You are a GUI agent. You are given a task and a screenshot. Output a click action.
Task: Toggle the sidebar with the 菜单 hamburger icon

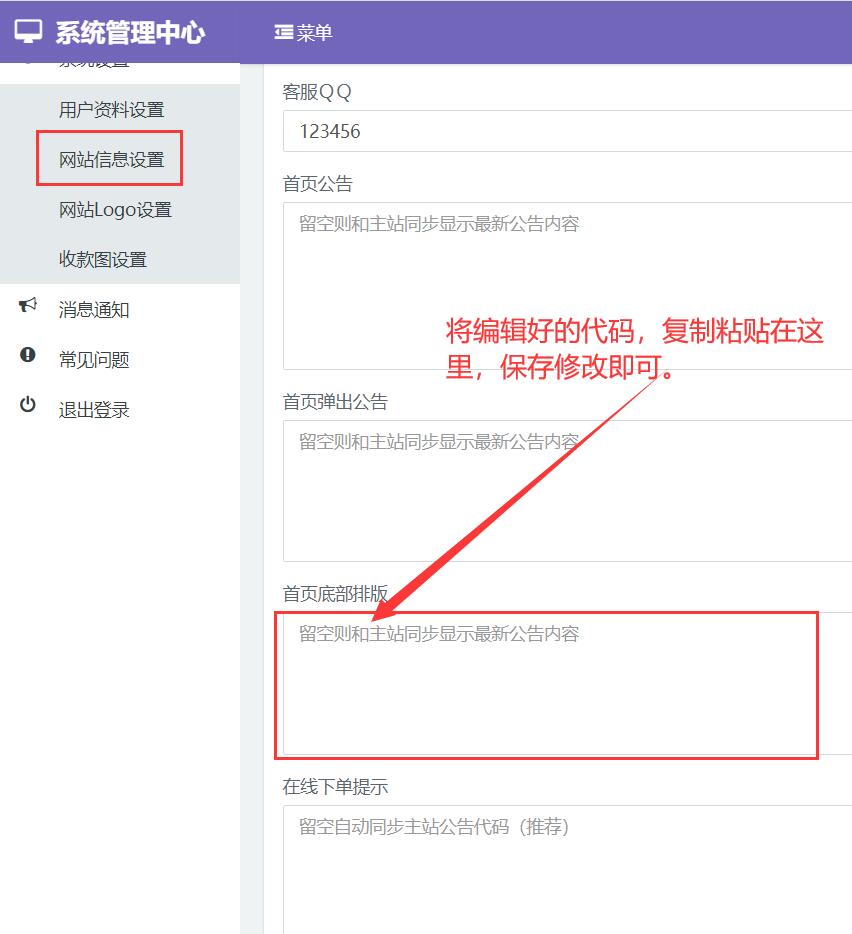click(x=284, y=33)
